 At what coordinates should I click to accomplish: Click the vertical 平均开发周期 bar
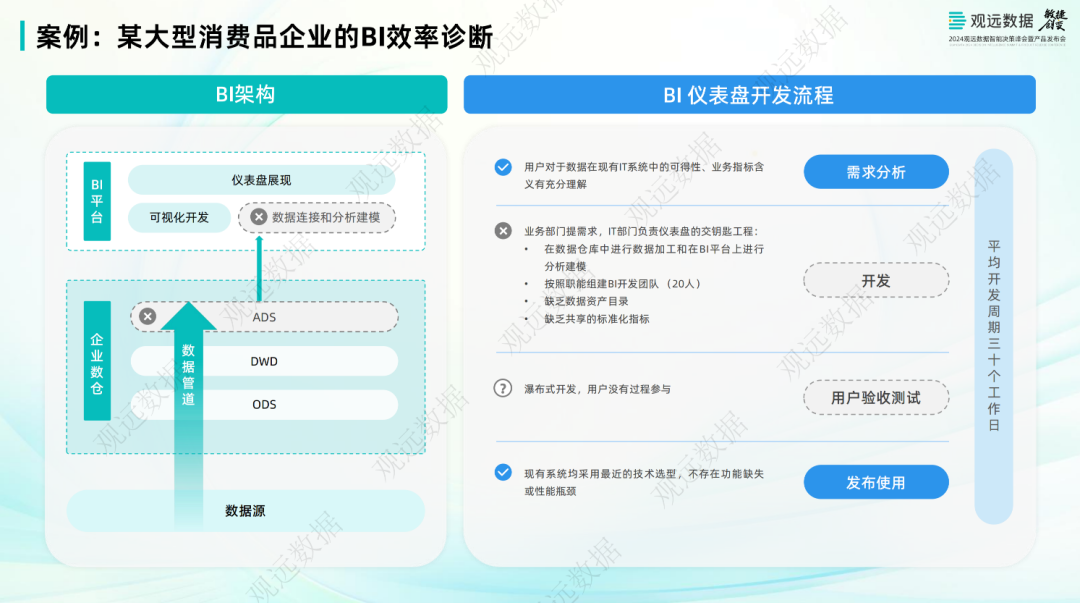point(993,336)
